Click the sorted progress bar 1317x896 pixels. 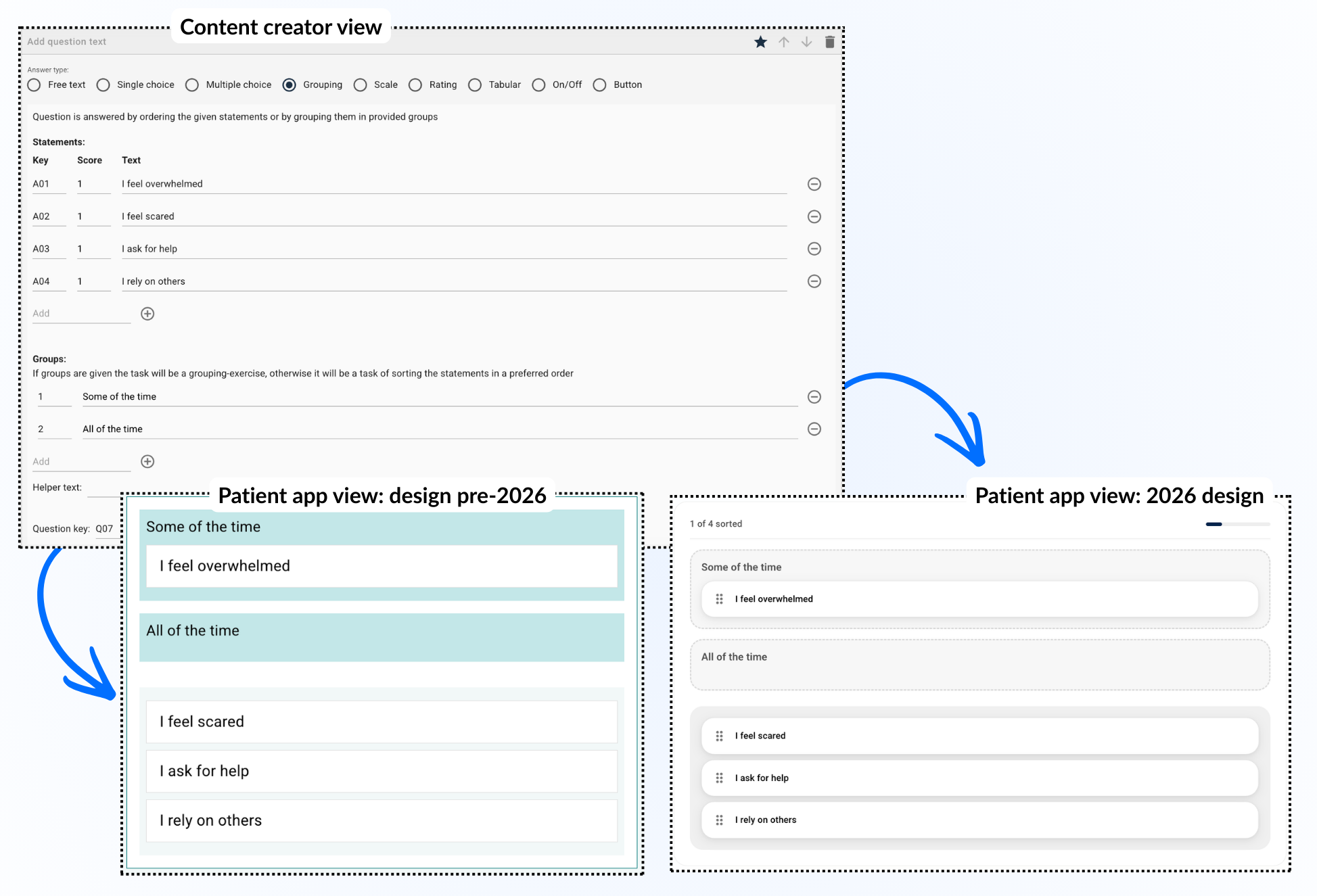[x=1237, y=524]
